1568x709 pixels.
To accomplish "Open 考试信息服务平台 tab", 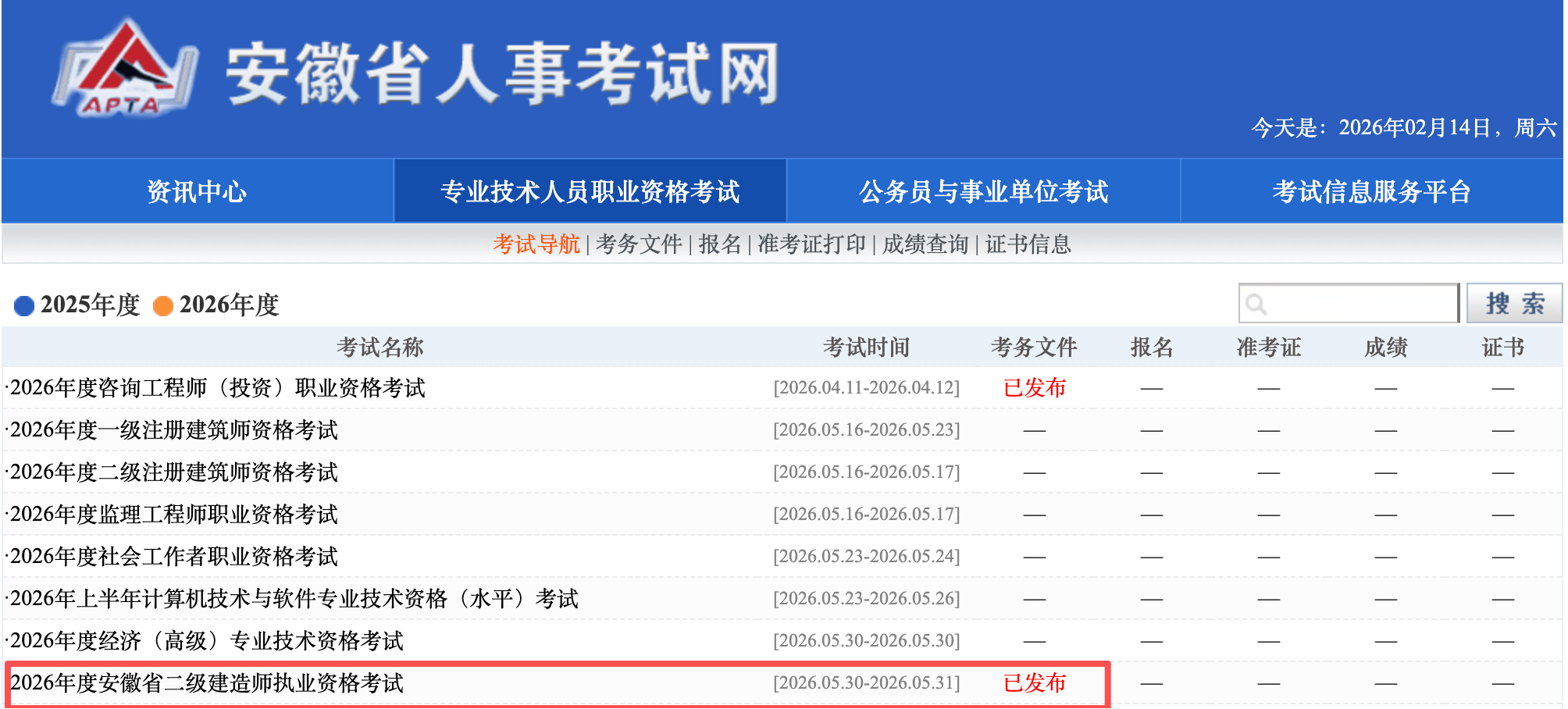I will 1371,191.
